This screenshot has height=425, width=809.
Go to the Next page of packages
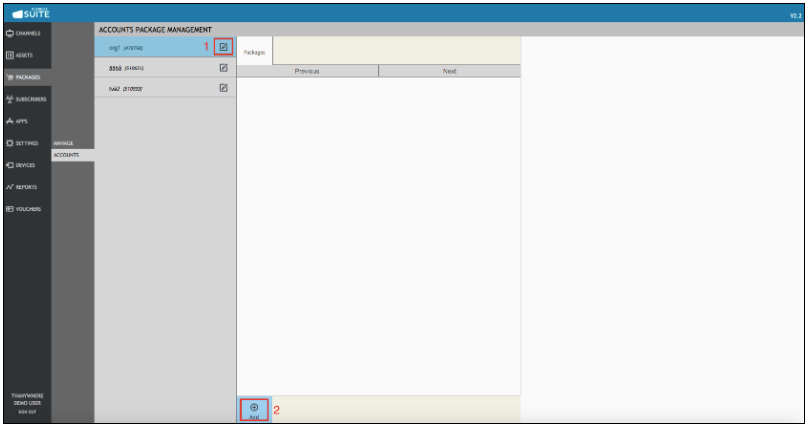pyautogui.click(x=449, y=71)
